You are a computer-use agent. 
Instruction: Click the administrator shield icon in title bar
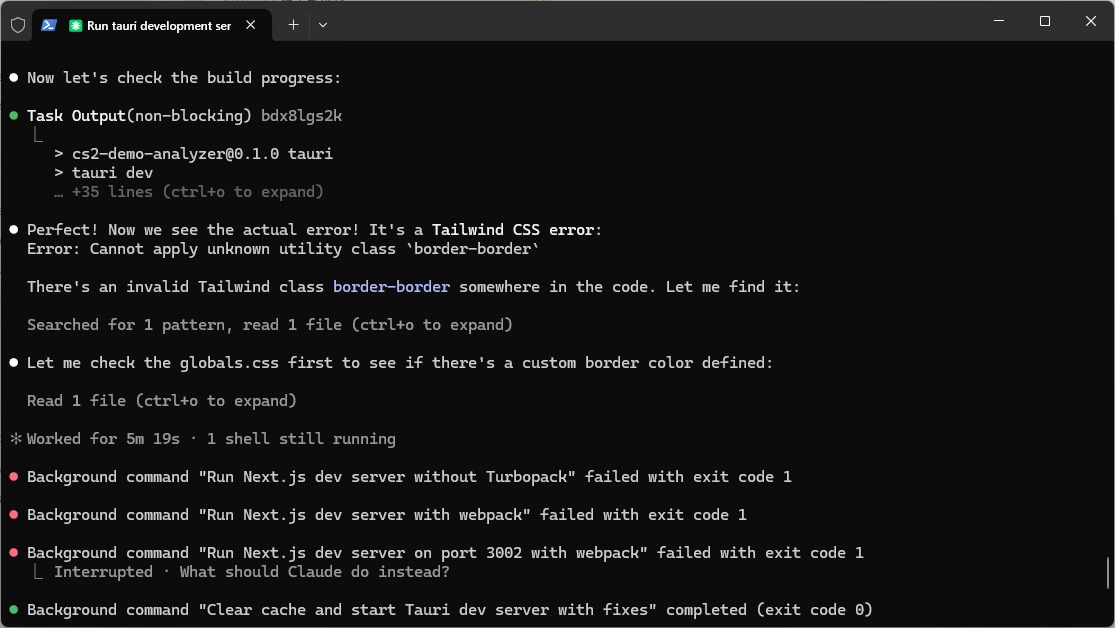17,25
